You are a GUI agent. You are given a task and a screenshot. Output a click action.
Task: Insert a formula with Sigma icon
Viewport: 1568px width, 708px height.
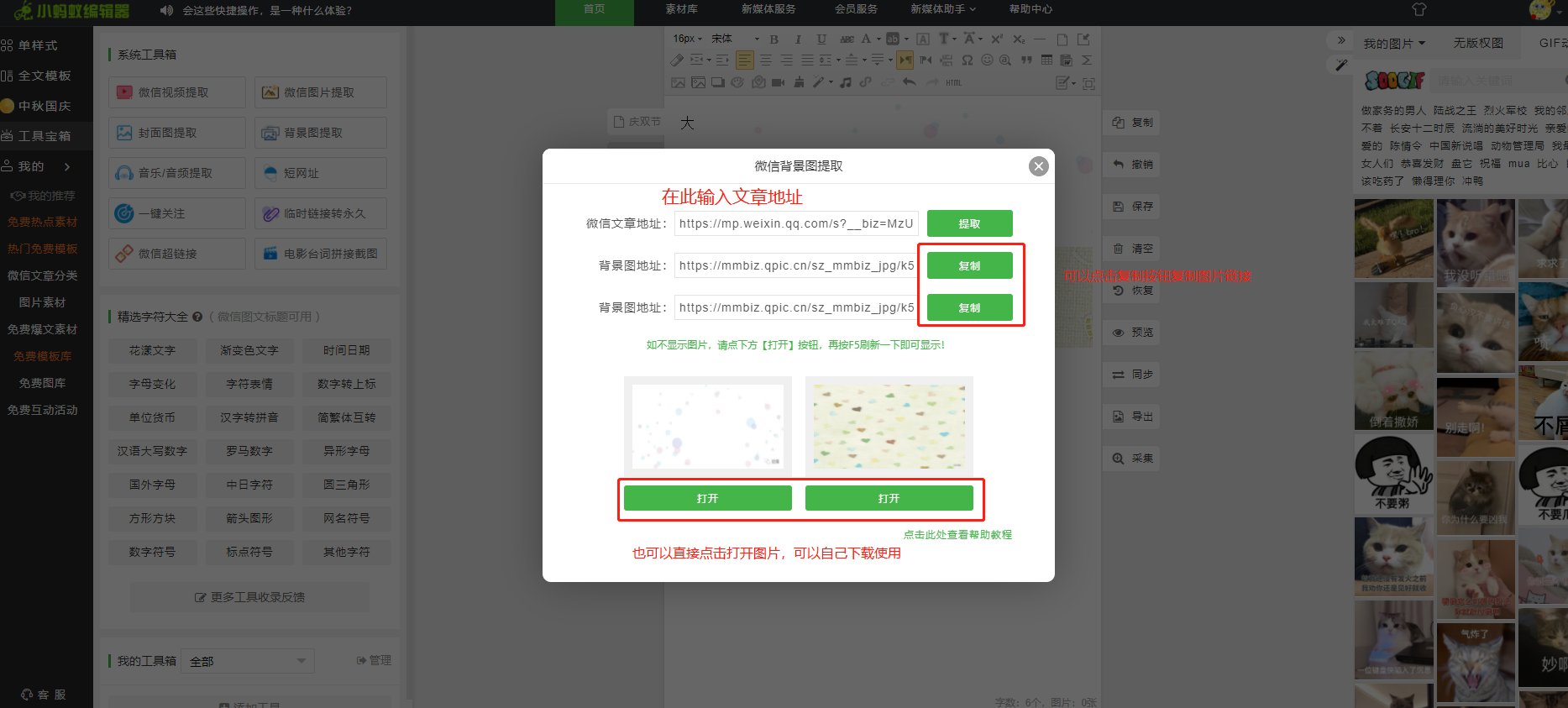pyautogui.click(x=1087, y=60)
